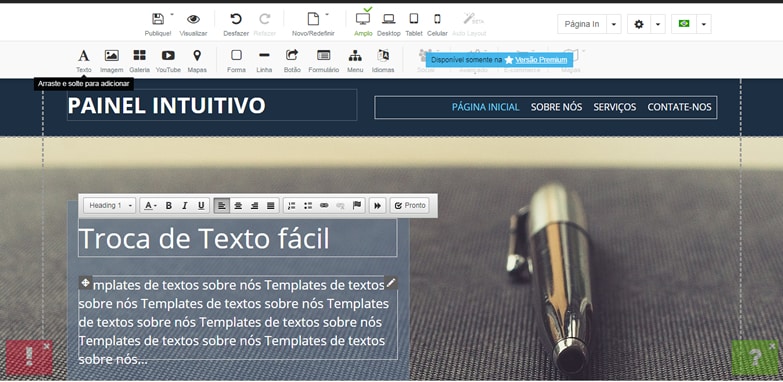The width and height of the screenshot is (783, 382).
Task: Select the Idiomas languages tool
Action: 383,55
